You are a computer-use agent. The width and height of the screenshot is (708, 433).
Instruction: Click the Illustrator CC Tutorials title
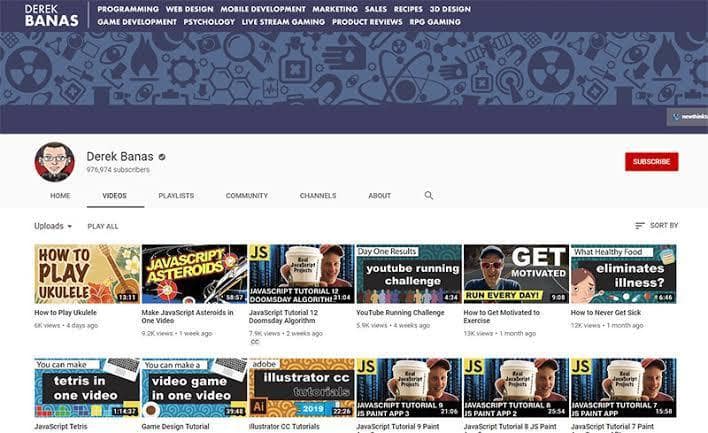pyautogui.click(x=284, y=426)
